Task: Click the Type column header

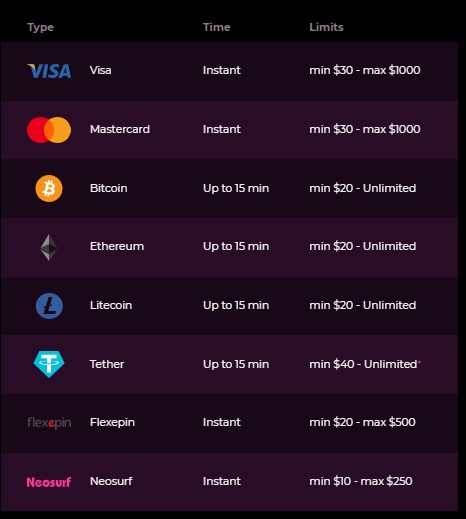Action: pyautogui.click(x=40, y=28)
